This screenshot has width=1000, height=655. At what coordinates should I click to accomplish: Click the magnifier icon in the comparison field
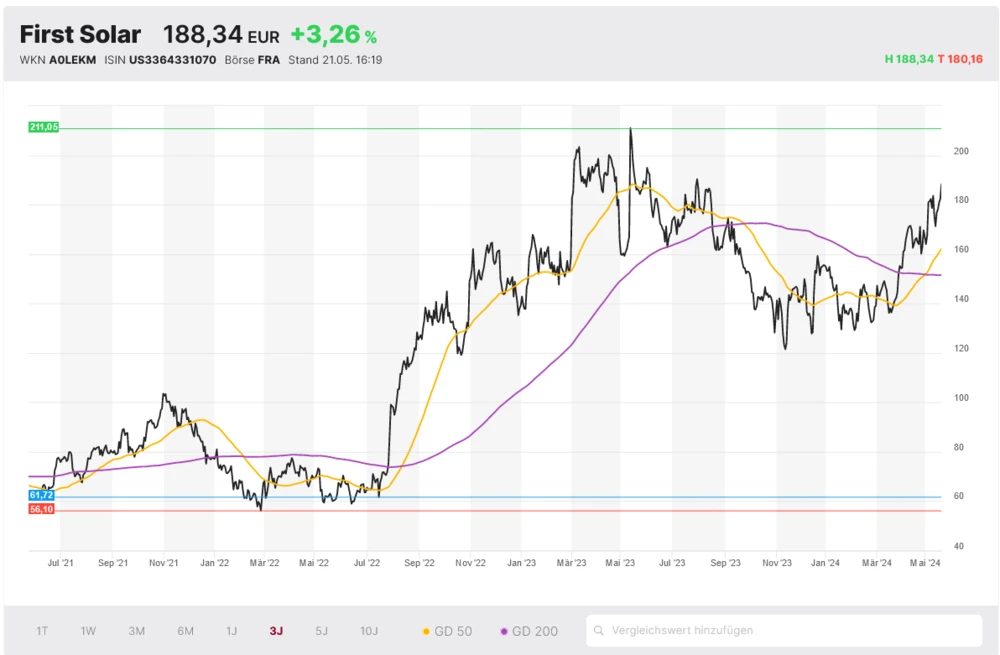(600, 631)
